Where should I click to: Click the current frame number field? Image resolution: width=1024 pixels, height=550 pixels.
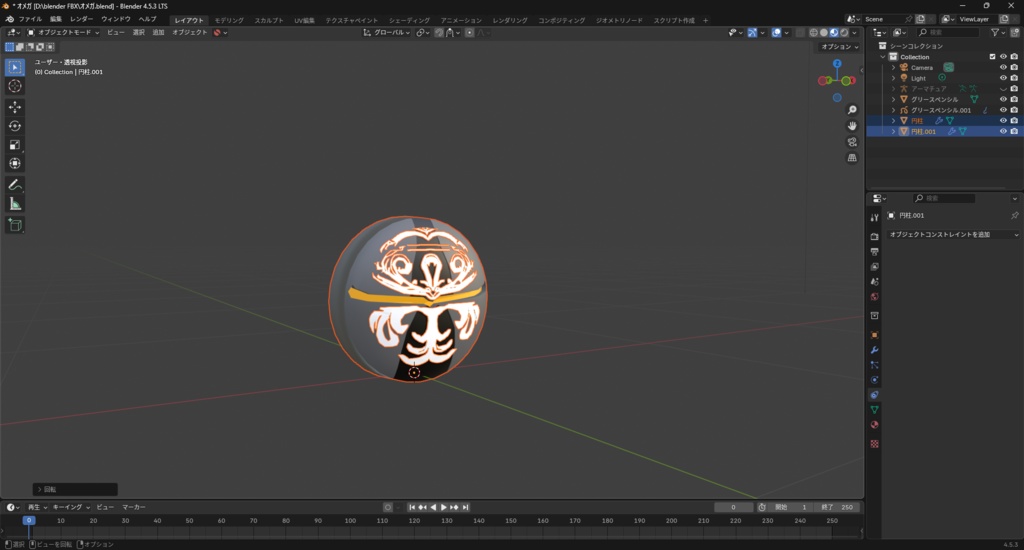coord(733,508)
